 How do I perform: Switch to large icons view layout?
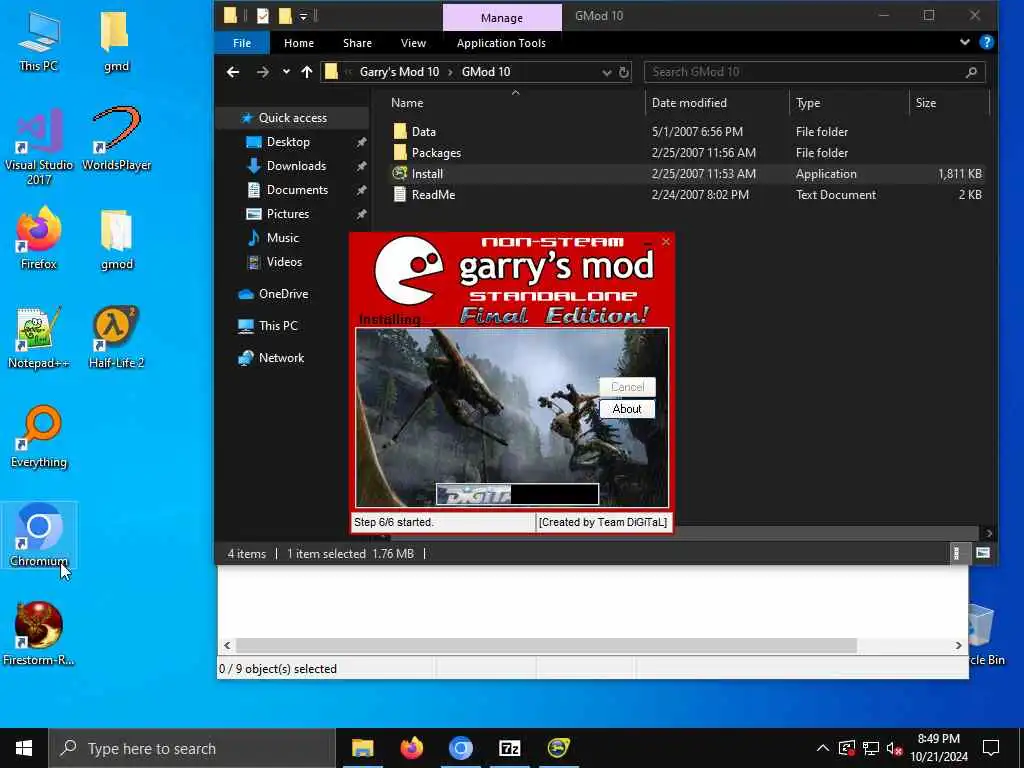point(982,553)
